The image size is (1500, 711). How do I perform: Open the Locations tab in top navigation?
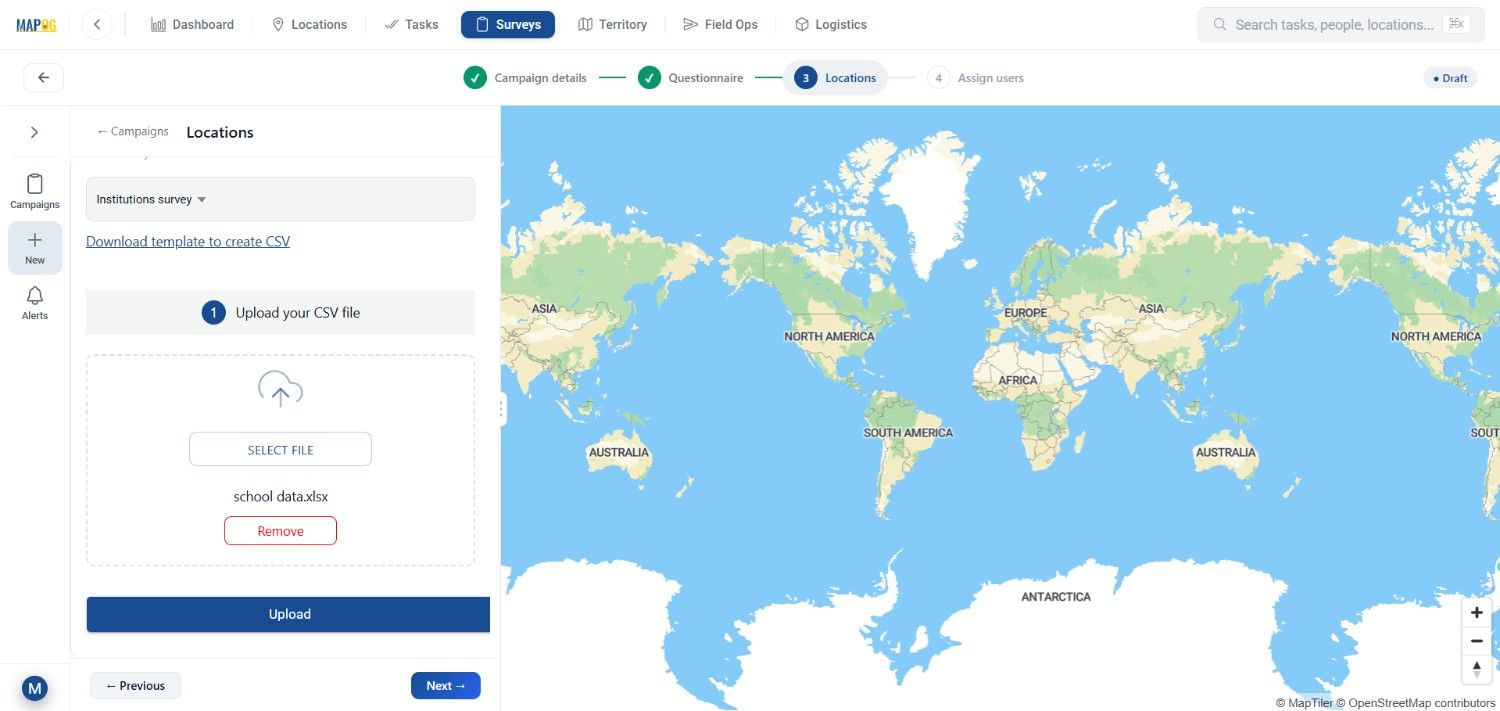pyautogui.click(x=310, y=24)
